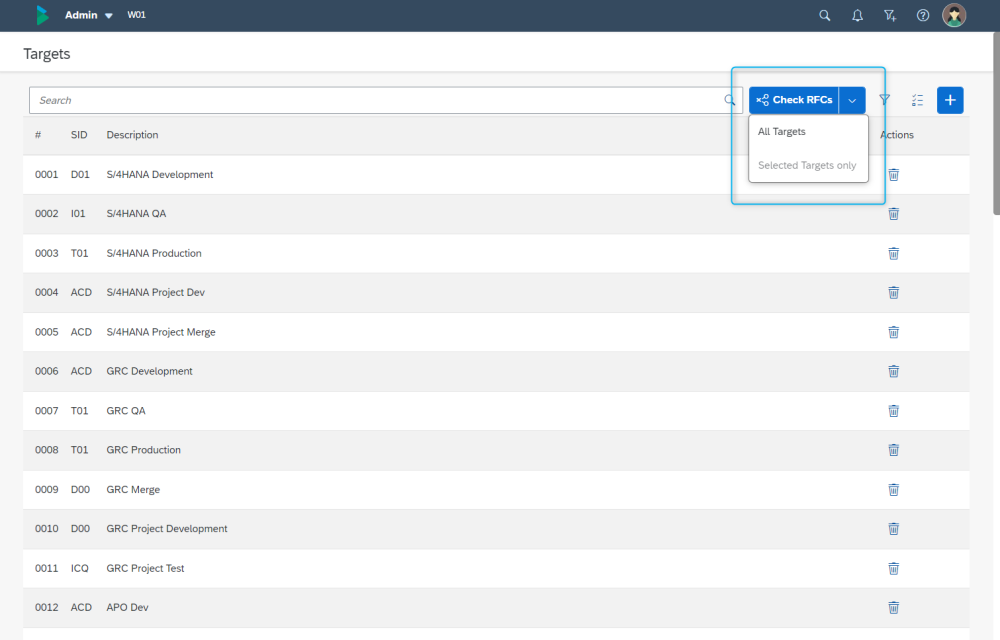Delete target 0010 GRC Project Development
The width and height of the screenshot is (1000, 640).
click(x=893, y=528)
